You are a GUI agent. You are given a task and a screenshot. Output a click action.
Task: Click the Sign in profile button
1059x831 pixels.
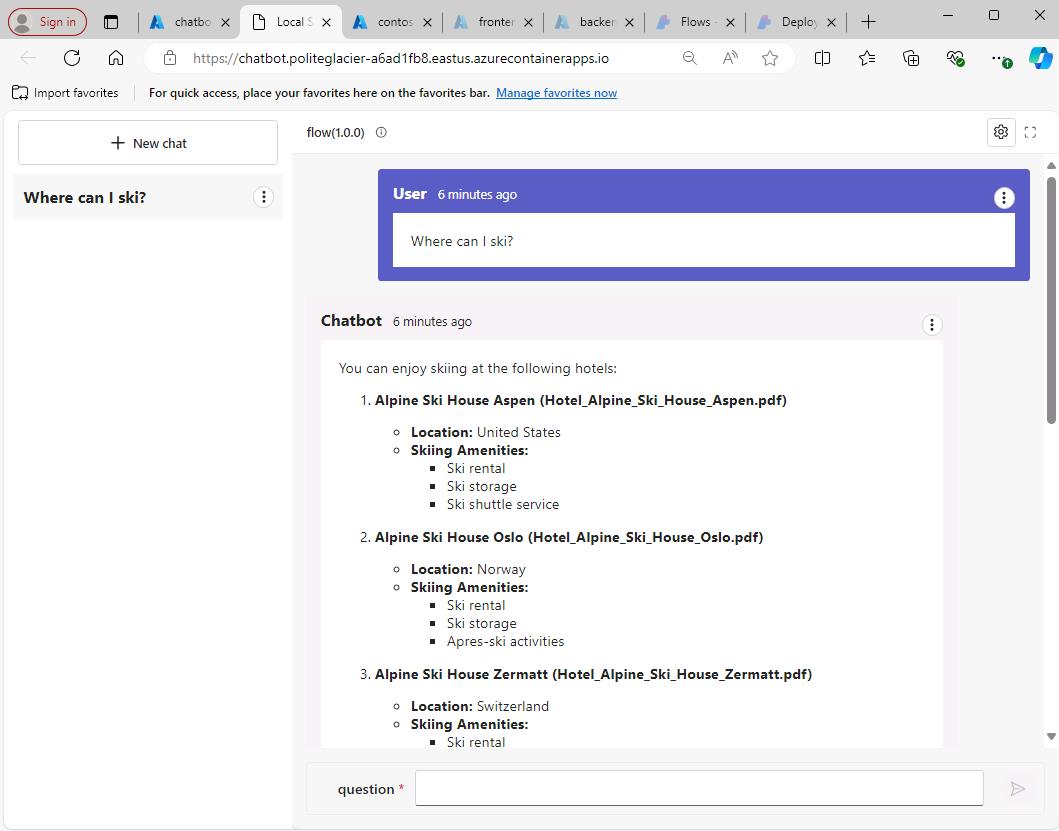coord(47,22)
